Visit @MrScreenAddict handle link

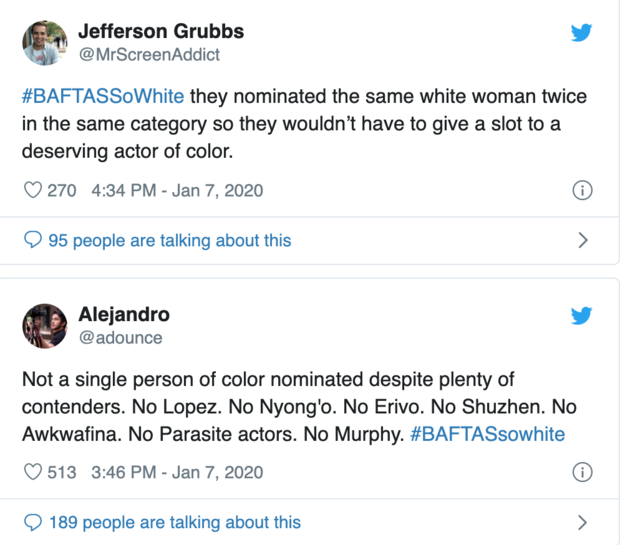point(148,55)
